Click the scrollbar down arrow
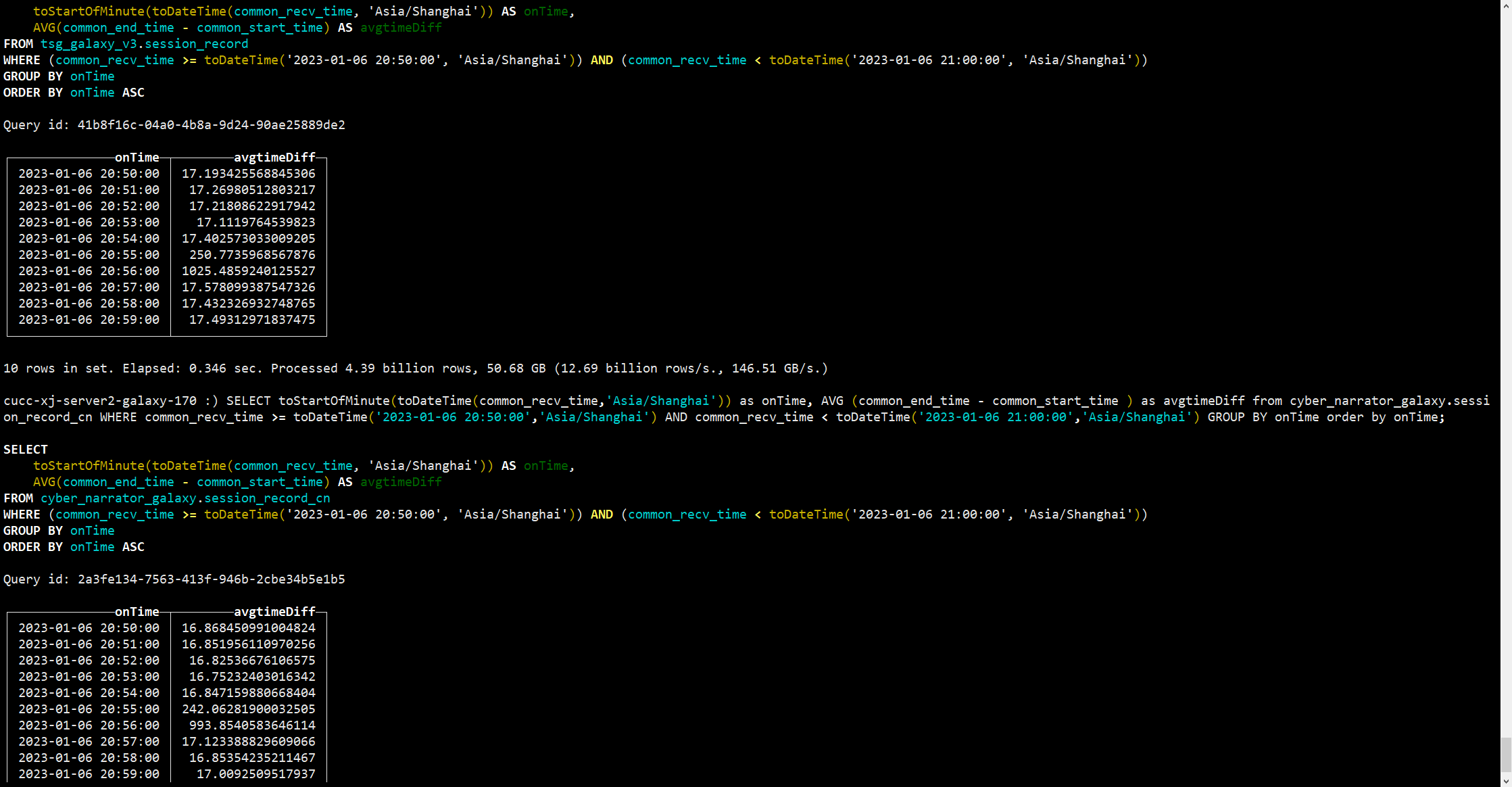This screenshot has height=787, width=1512. [x=1506, y=781]
